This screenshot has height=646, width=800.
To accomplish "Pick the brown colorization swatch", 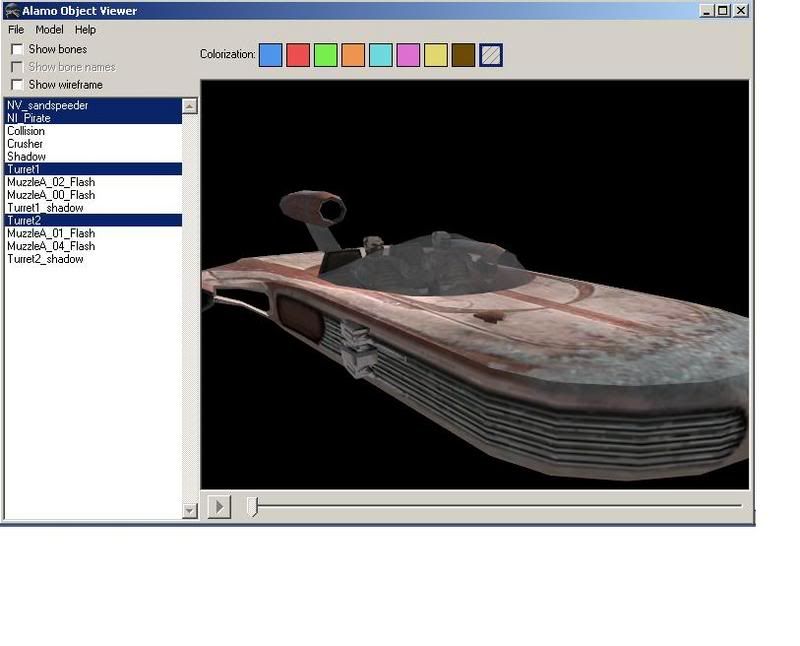I will 463,55.
